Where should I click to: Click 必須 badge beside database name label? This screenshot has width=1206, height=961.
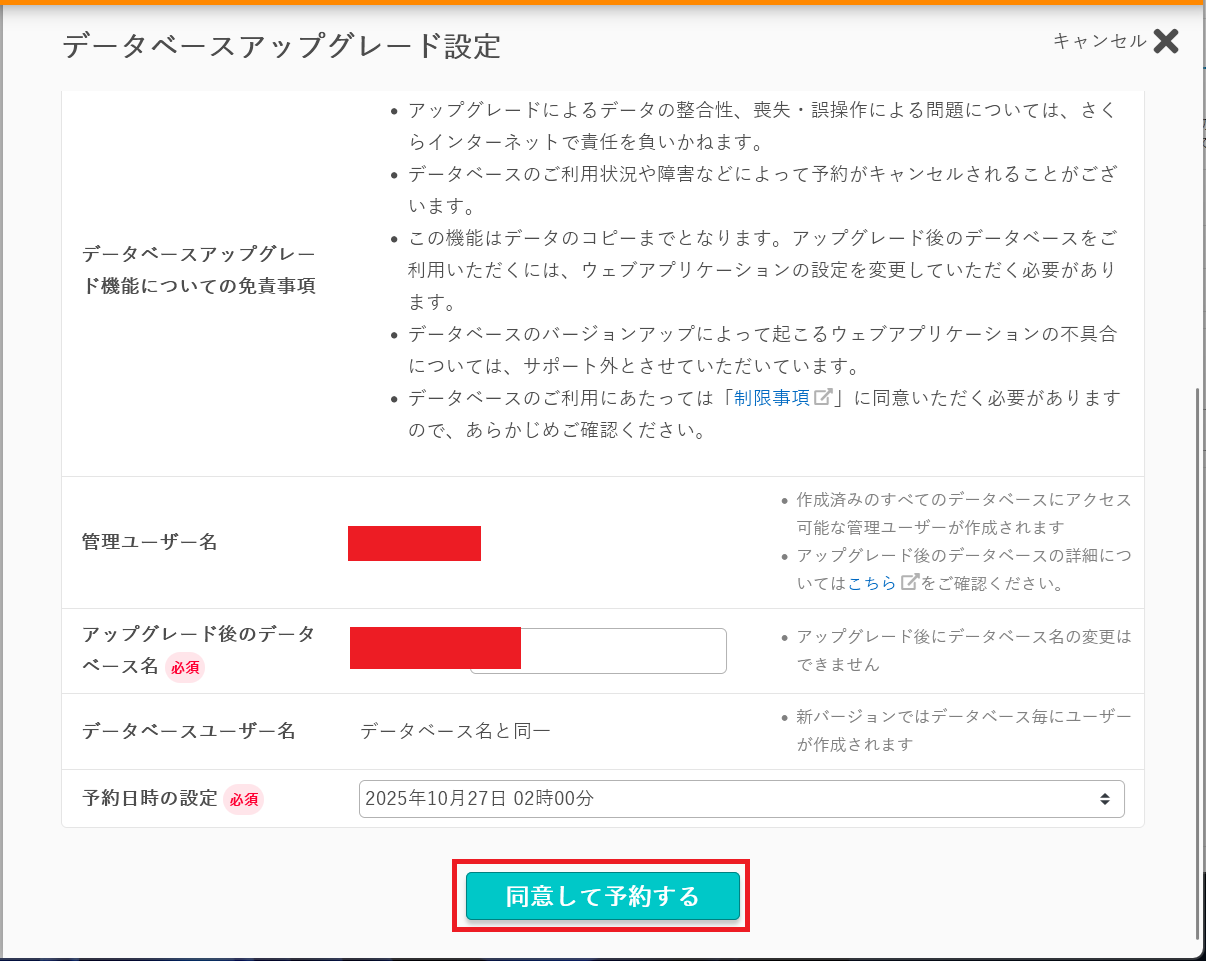185,668
